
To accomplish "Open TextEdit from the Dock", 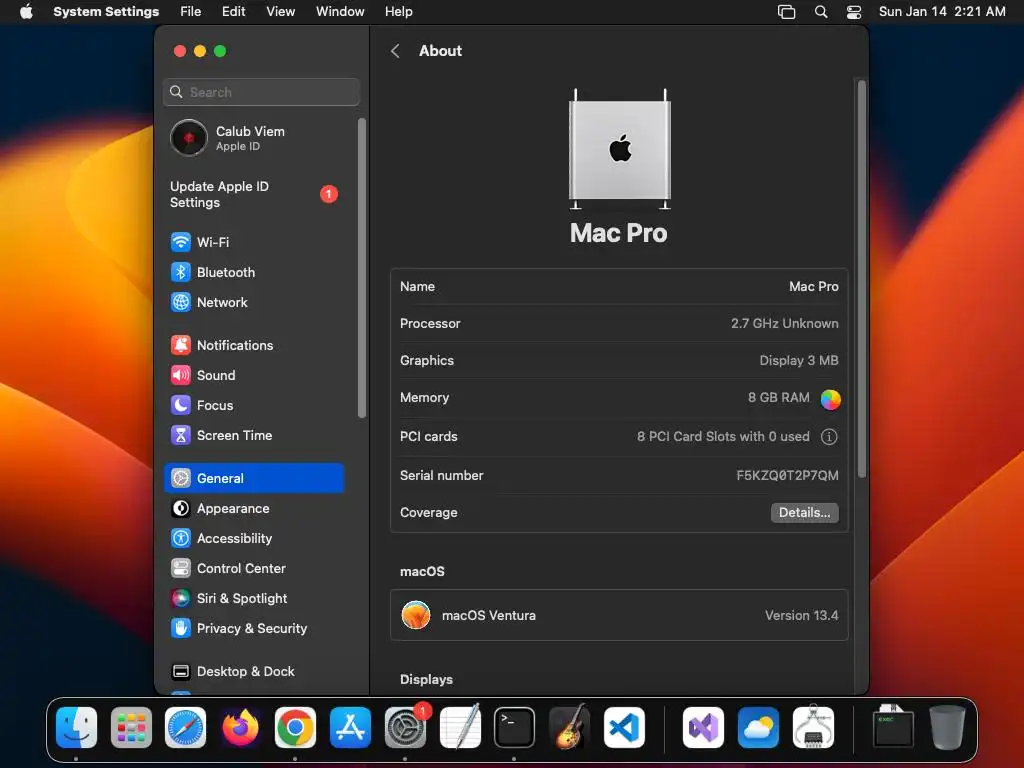I will pos(460,727).
